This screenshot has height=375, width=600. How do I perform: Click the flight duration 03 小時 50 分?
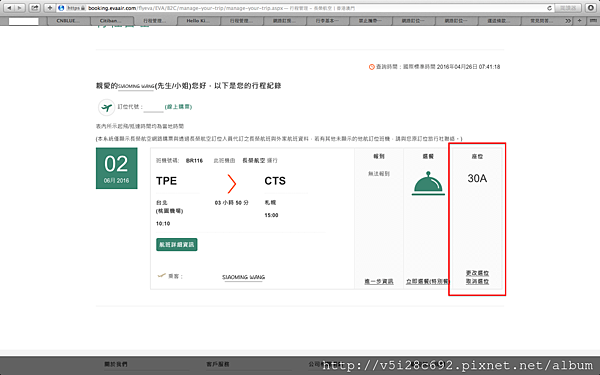(232, 203)
